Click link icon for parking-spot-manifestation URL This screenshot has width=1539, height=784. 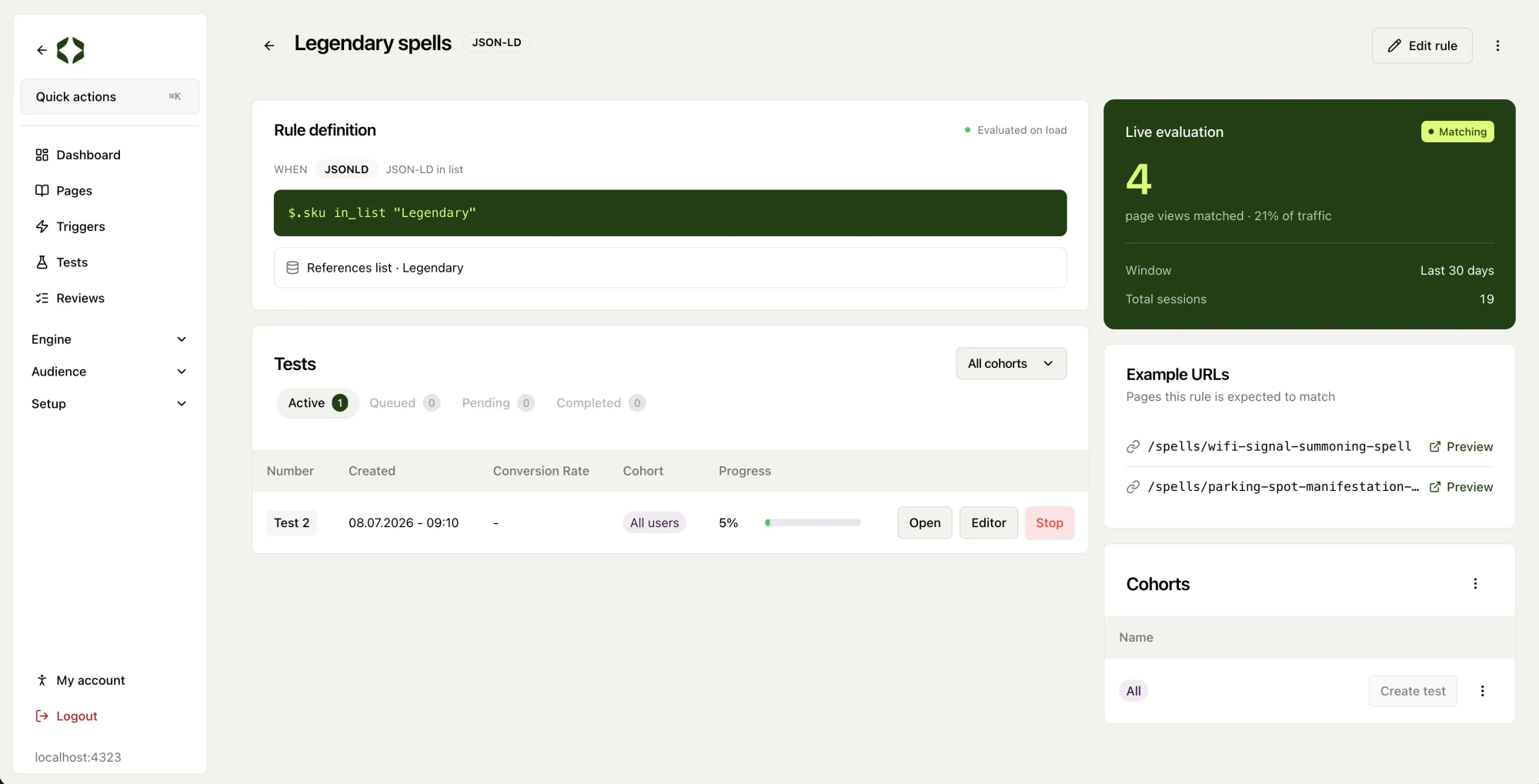click(1133, 486)
